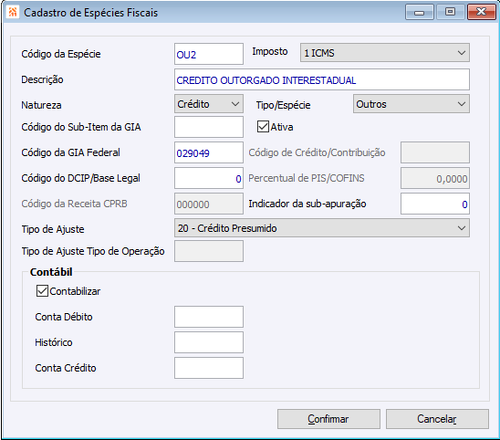Viewport: 500px width, 440px height.
Task: Expand the Tipo de Ajuste dropdown
Action: 322,228
